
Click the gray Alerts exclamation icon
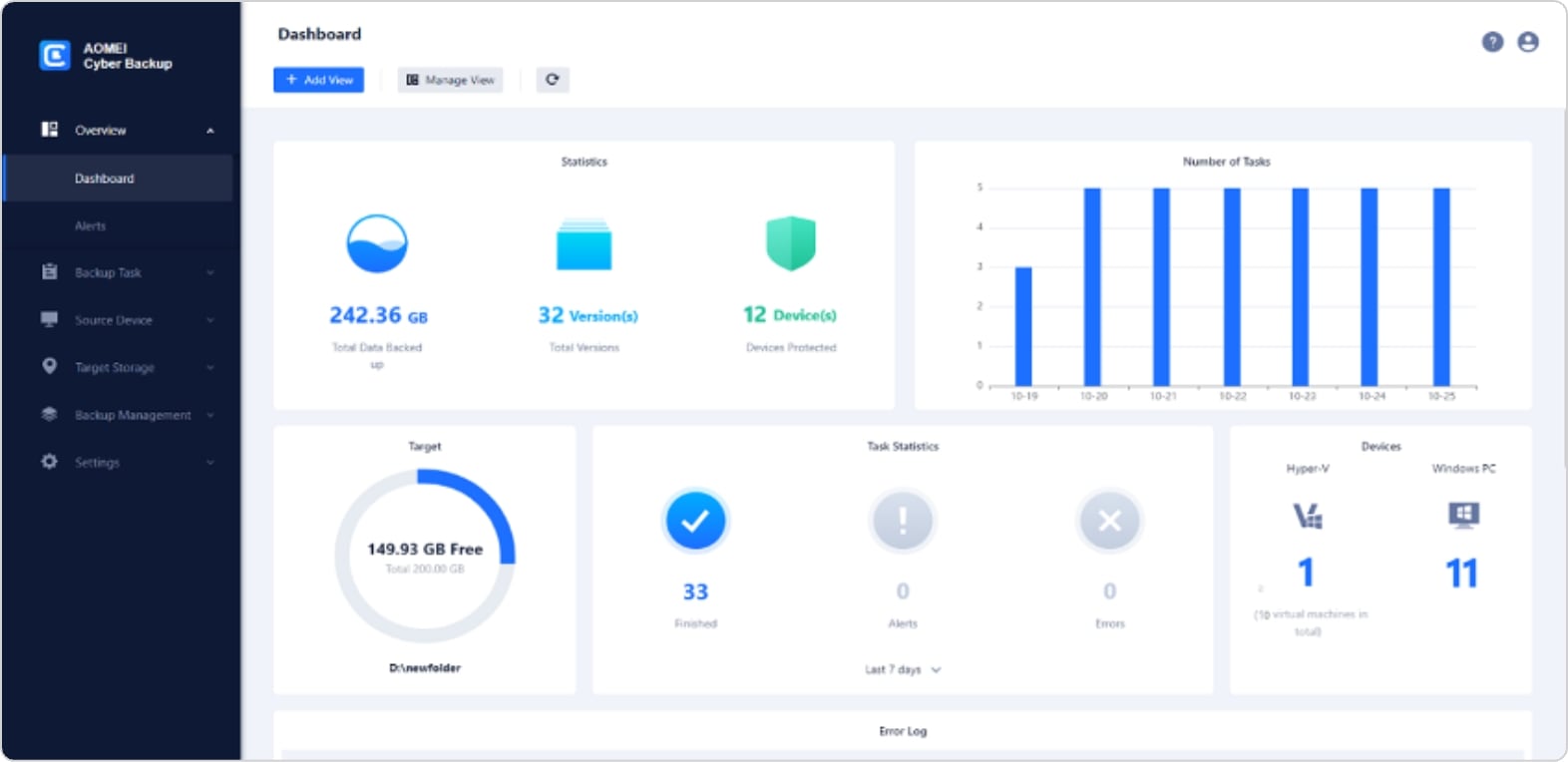point(902,521)
